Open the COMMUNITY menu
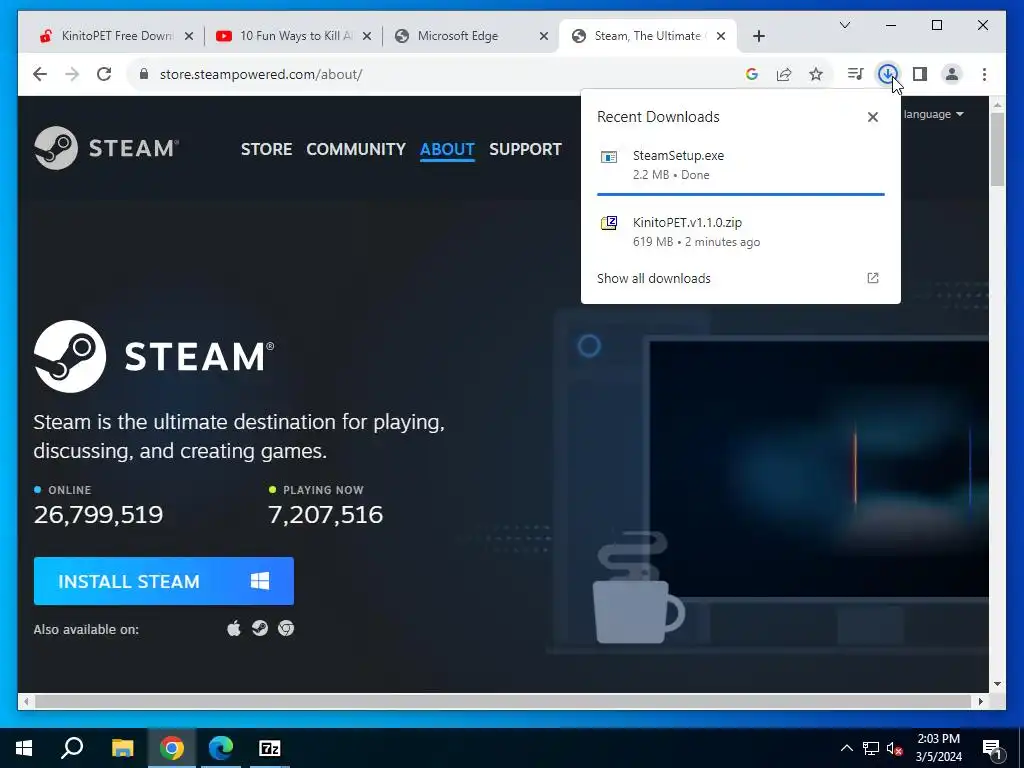This screenshot has width=1024, height=768. click(356, 149)
